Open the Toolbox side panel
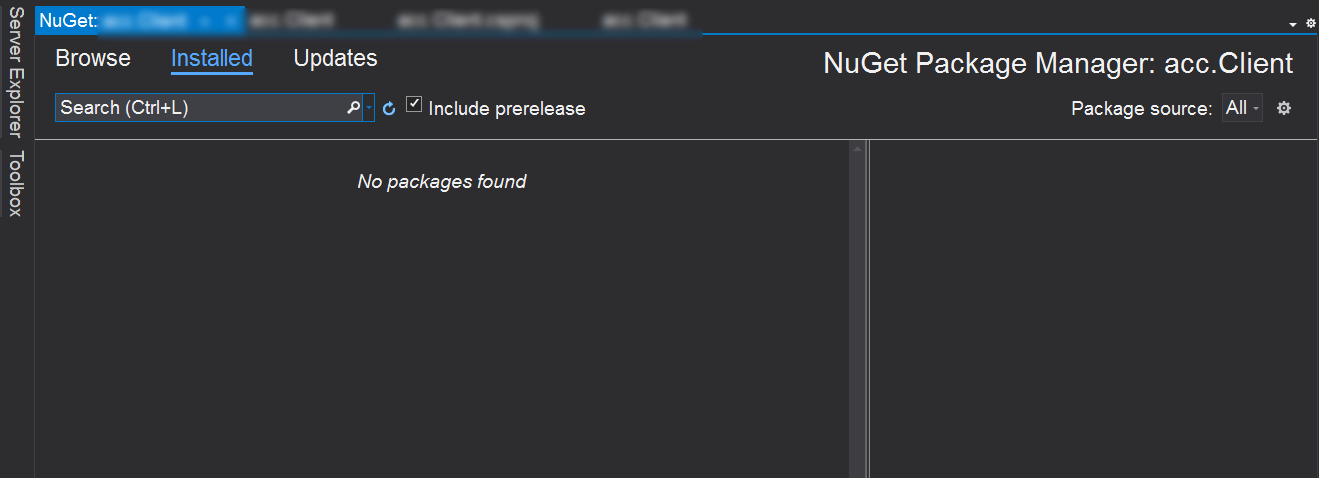The width and height of the screenshot is (1319, 478). (15, 183)
